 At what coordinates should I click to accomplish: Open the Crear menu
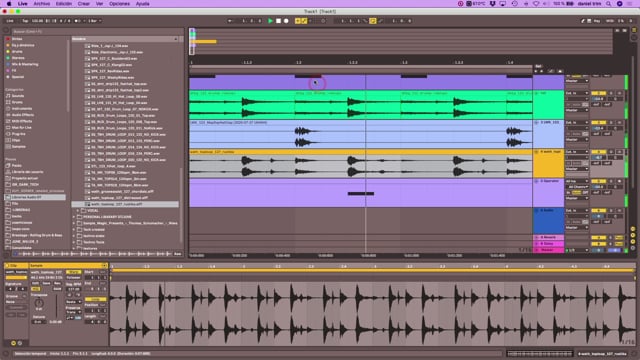coord(84,4)
